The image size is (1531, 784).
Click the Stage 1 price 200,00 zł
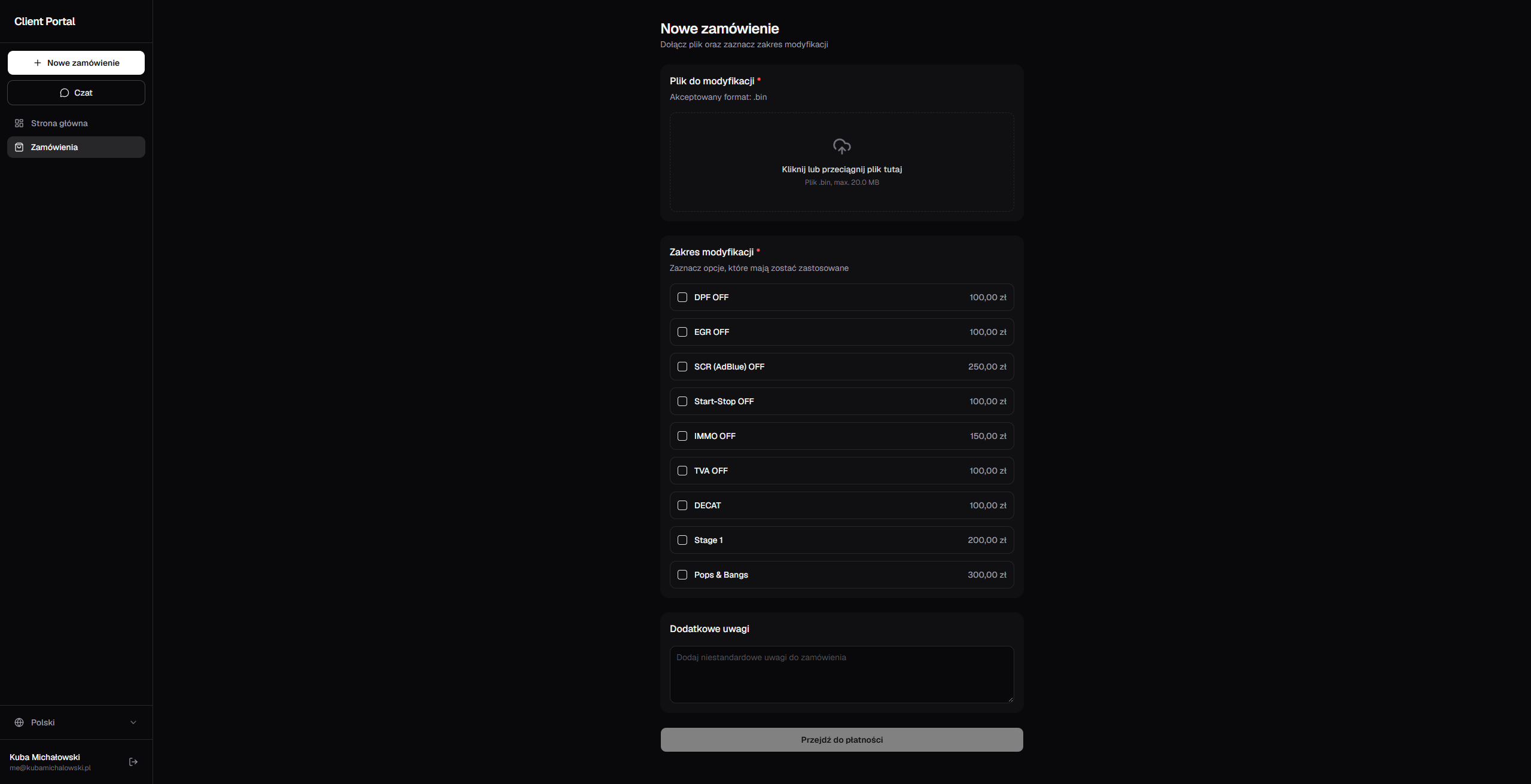[987, 540]
